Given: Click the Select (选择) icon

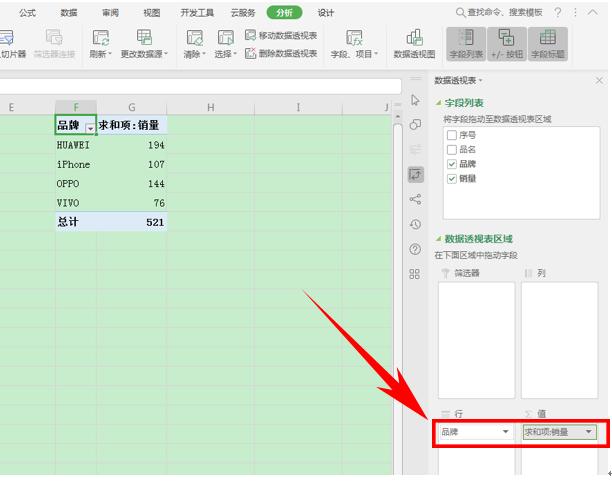Looking at the screenshot, I should tap(226, 38).
